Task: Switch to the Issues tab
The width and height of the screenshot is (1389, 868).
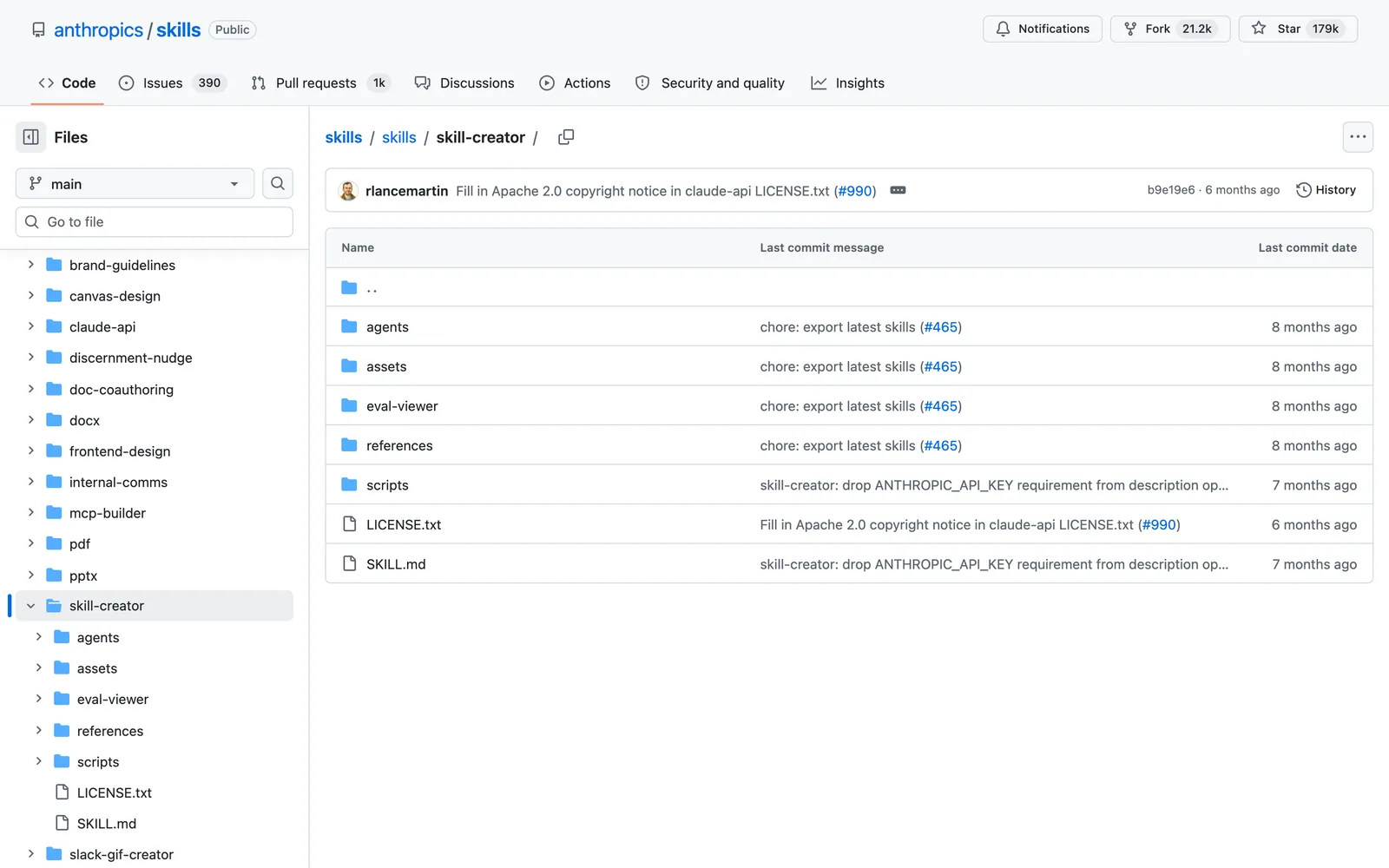Action: [172, 83]
